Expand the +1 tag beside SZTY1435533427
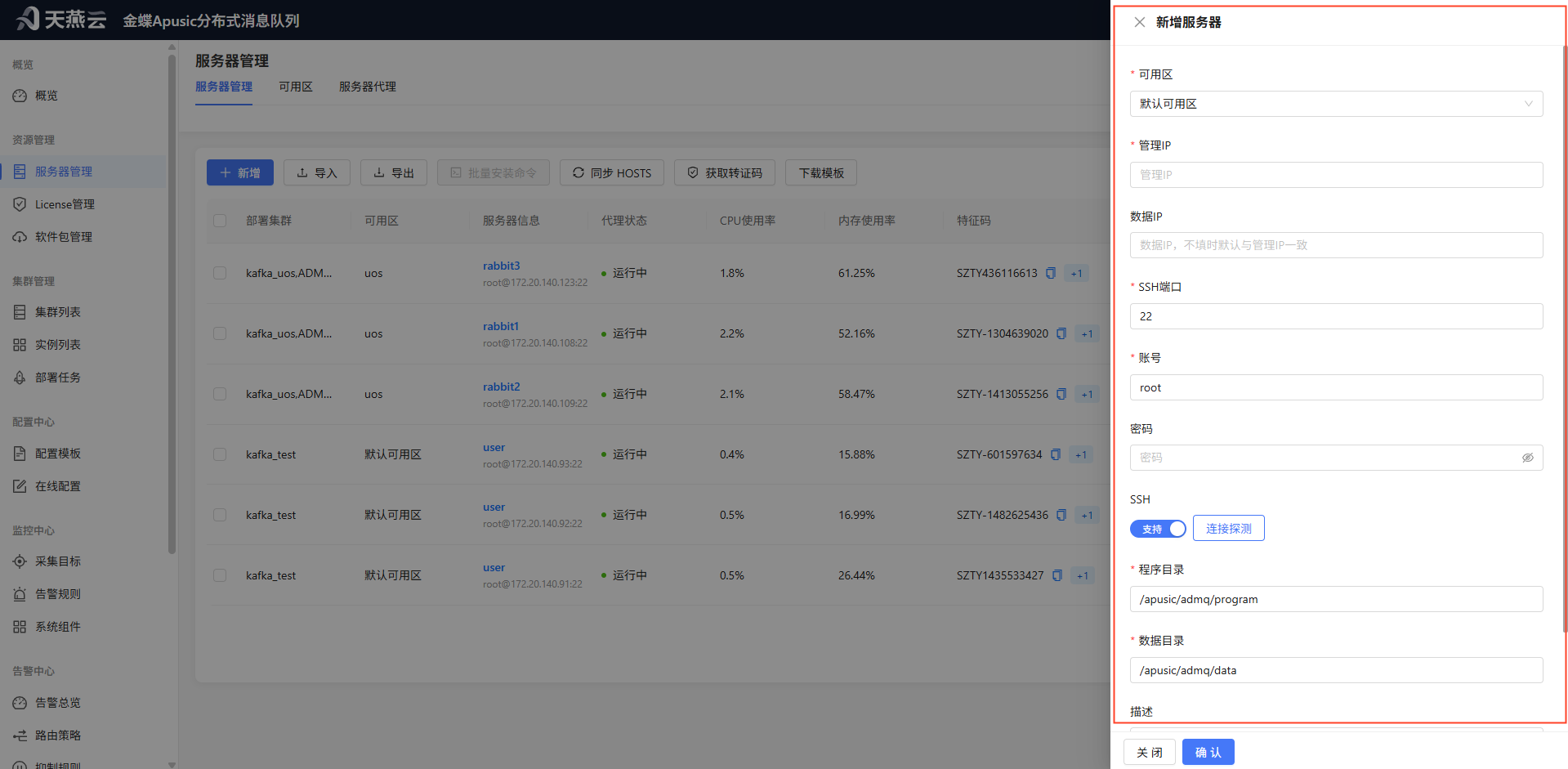The width and height of the screenshot is (1568, 769). tap(1083, 575)
